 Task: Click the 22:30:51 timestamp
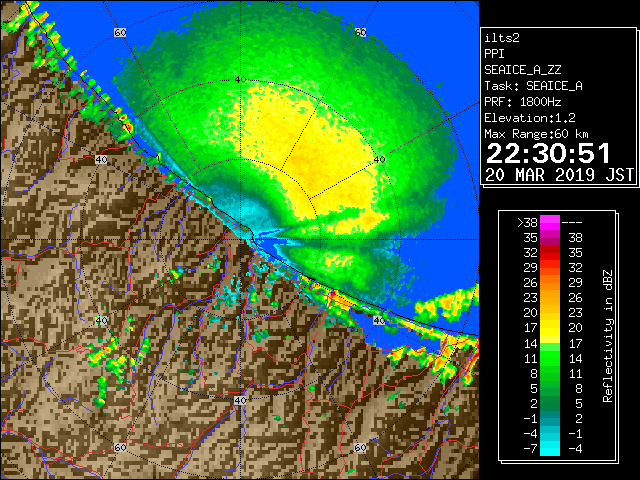tap(548, 153)
